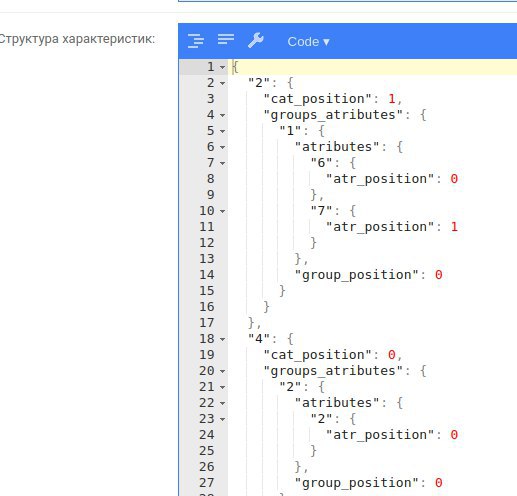Viewport: 517px width, 496px height.
Task: Click the "2" key on line 23
Action: [x=321, y=419]
